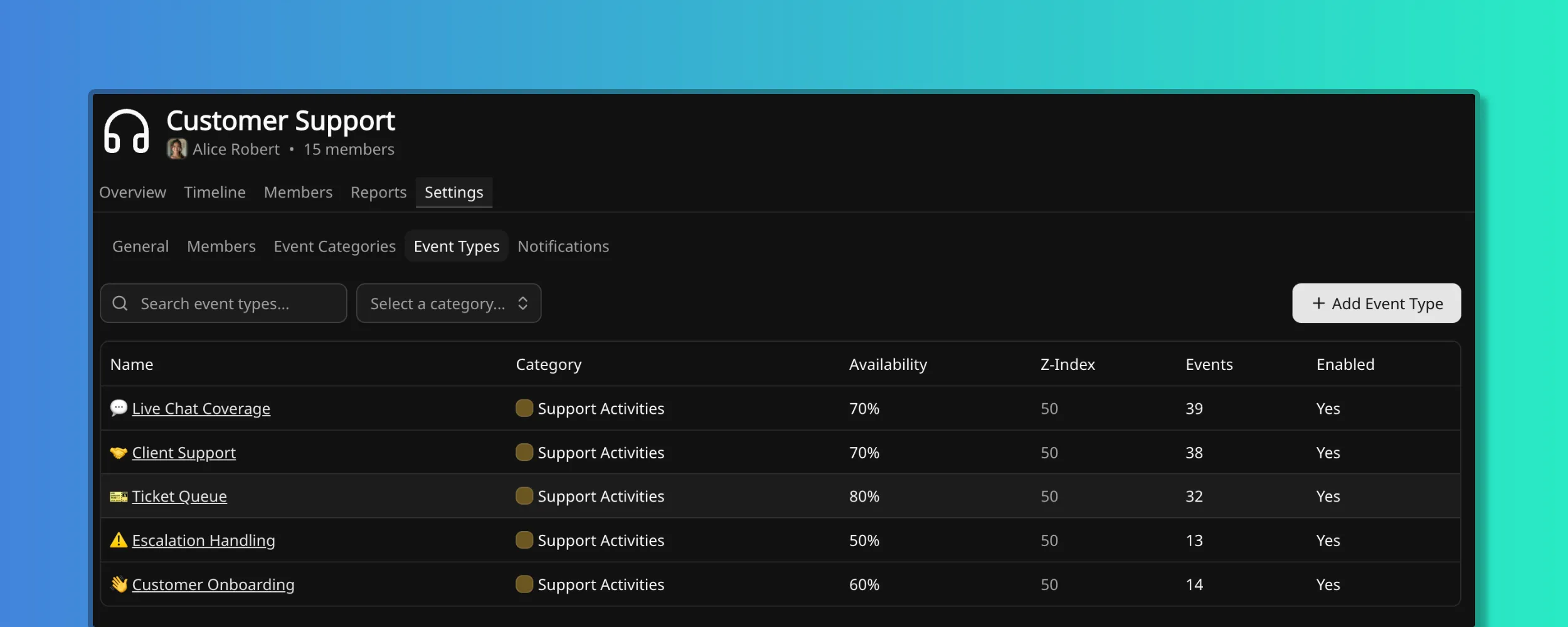
Task: Open the Notifications sub-tab
Action: (563, 246)
